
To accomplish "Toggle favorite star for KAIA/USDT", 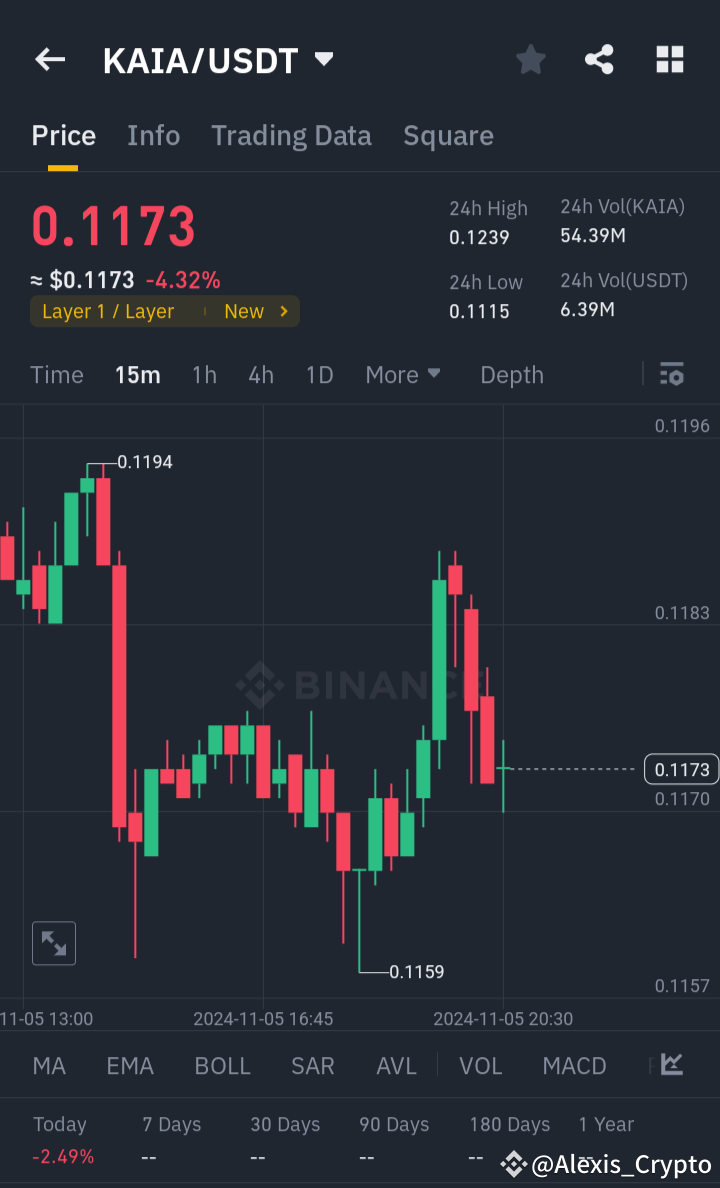I will click(530, 59).
